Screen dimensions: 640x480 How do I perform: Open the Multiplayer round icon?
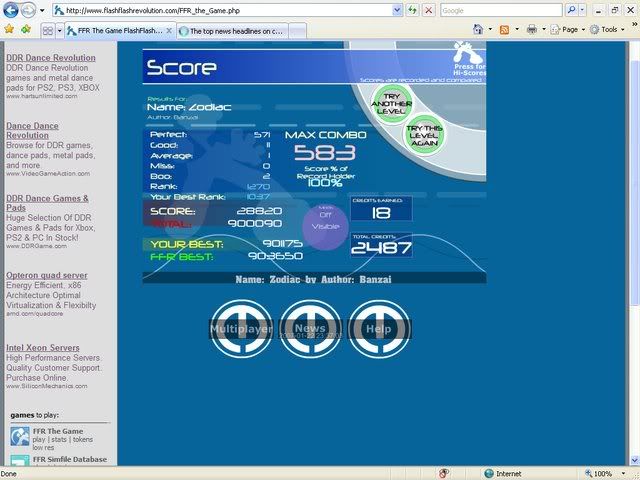[240, 328]
